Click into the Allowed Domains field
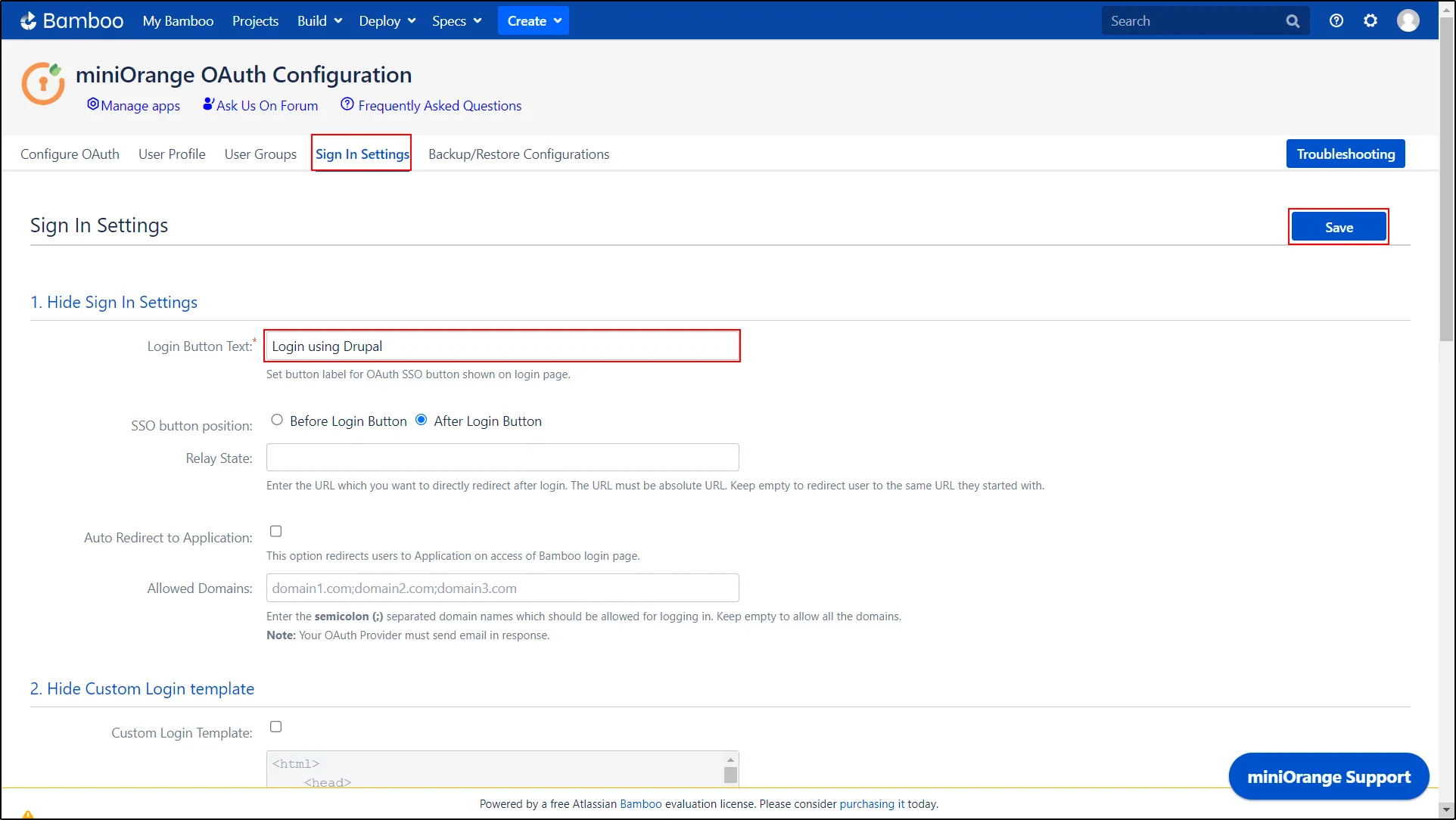Screen dimensions: 1456x820 [502, 588]
